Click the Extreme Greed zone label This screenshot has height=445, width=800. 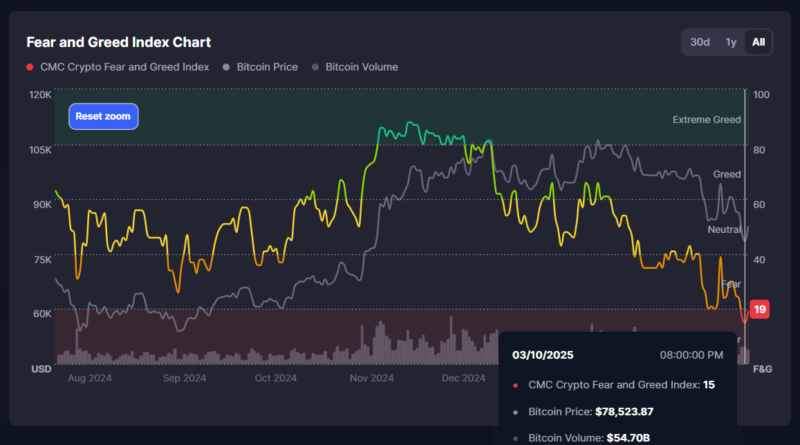[x=706, y=120]
